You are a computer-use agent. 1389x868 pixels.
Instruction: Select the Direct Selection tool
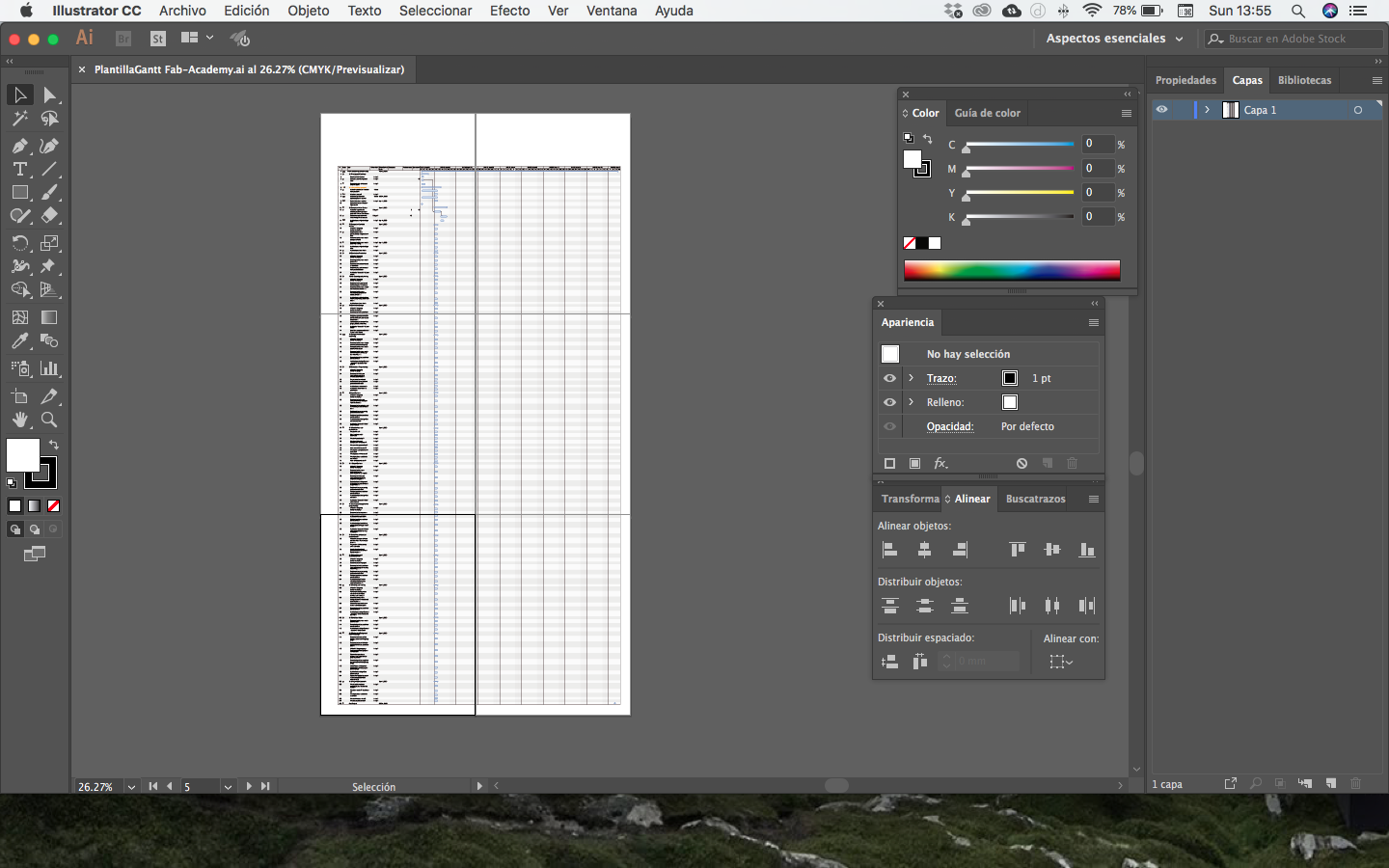[50, 95]
